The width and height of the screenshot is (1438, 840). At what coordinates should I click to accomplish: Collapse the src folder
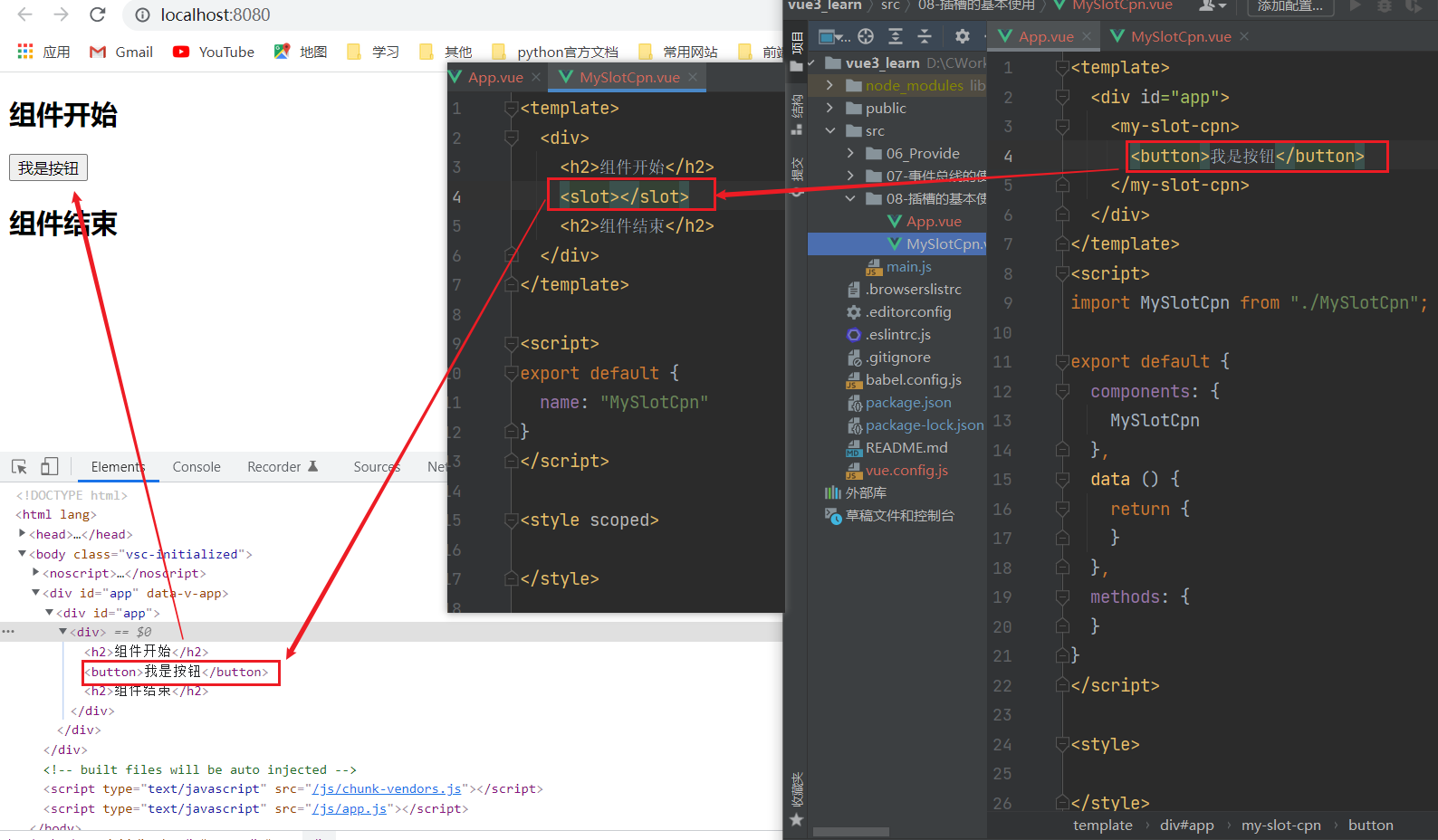(829, 130)
